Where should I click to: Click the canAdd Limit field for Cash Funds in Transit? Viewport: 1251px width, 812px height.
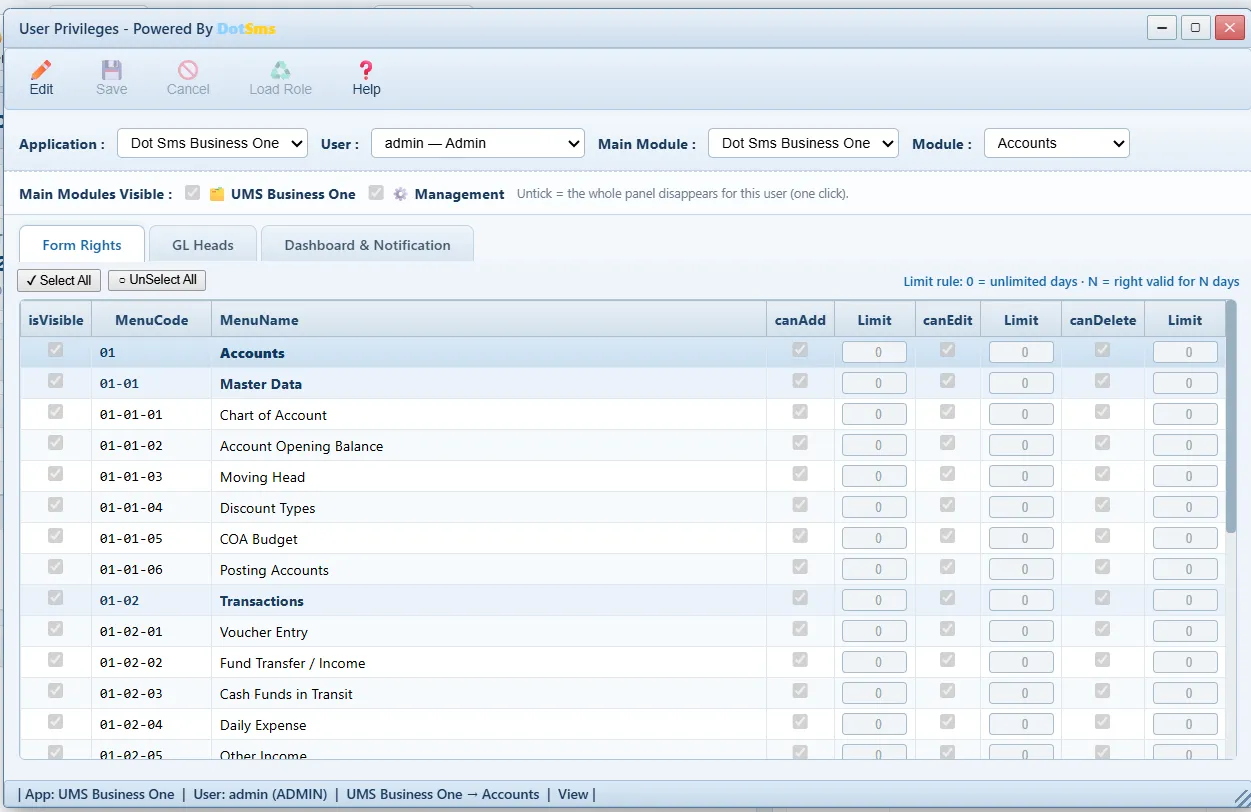(x=875, y=693)
